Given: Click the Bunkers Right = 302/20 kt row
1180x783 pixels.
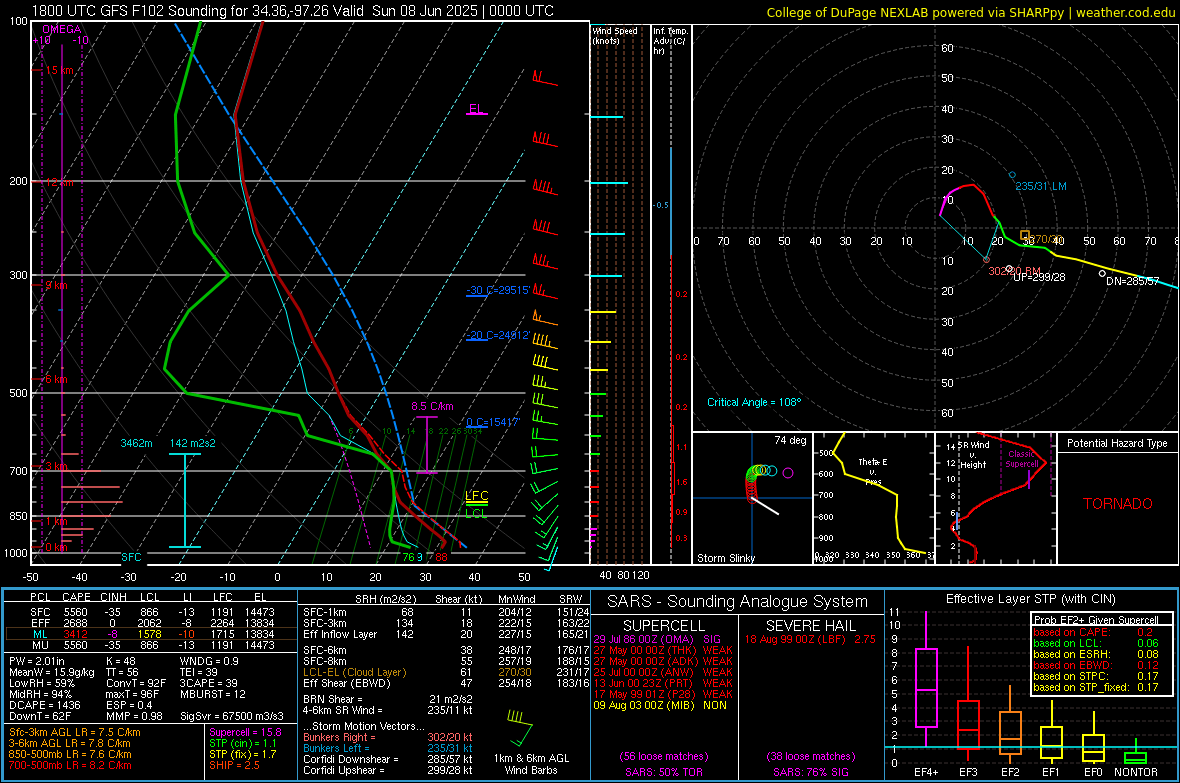Looking at the screenshot, I should point(388,737).
